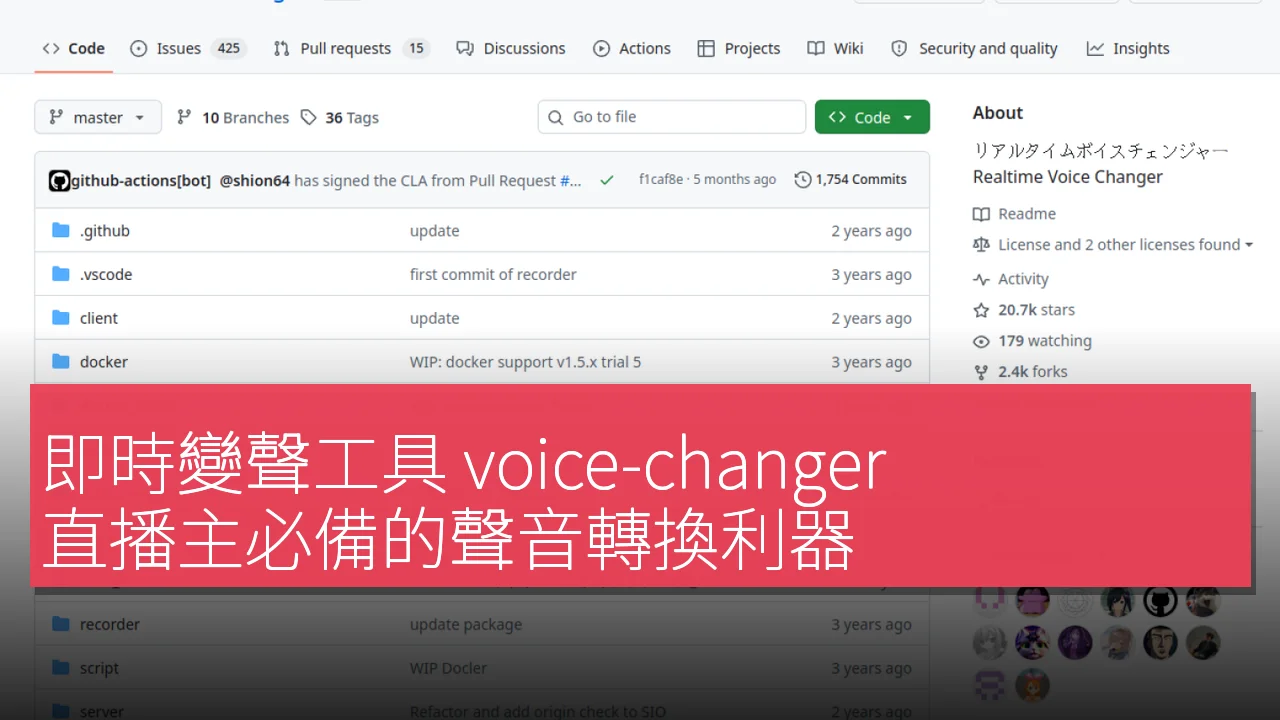Click the branch icon beside 10 Branches
Screen dimensions: 1280x720
(184, 117)
